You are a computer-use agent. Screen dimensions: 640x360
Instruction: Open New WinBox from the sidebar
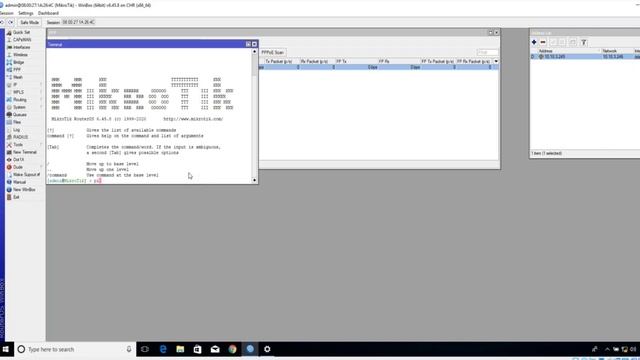24,190
